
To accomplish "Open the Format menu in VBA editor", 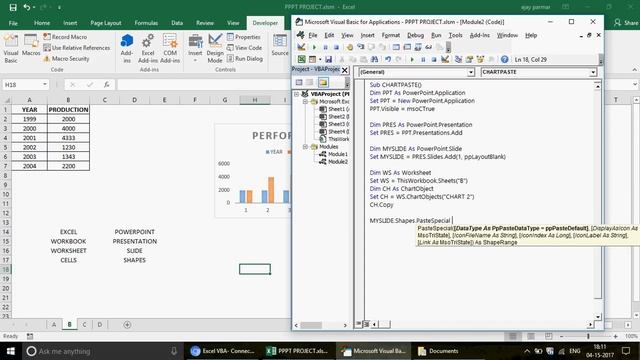I will [x=391, y=36].
